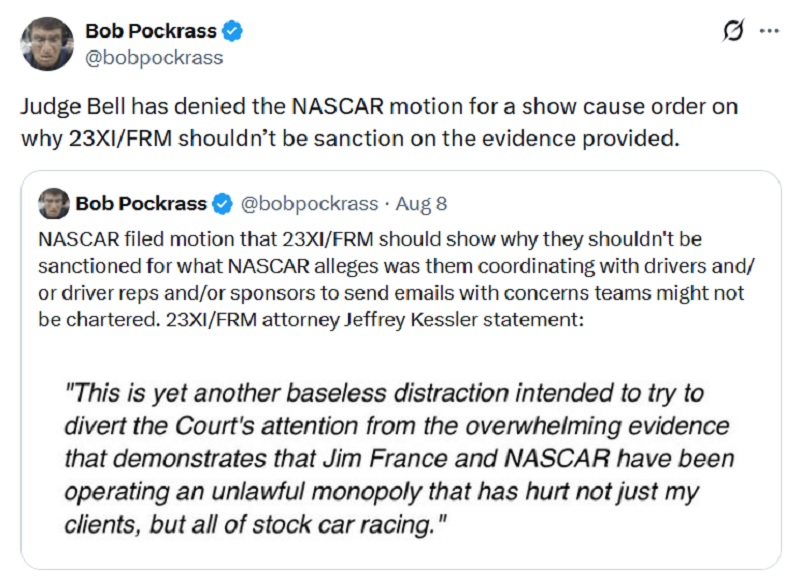Open quoted tweet's Aug 8 timestamp
This screenshot has width=800, height=581.
point(421,204)
